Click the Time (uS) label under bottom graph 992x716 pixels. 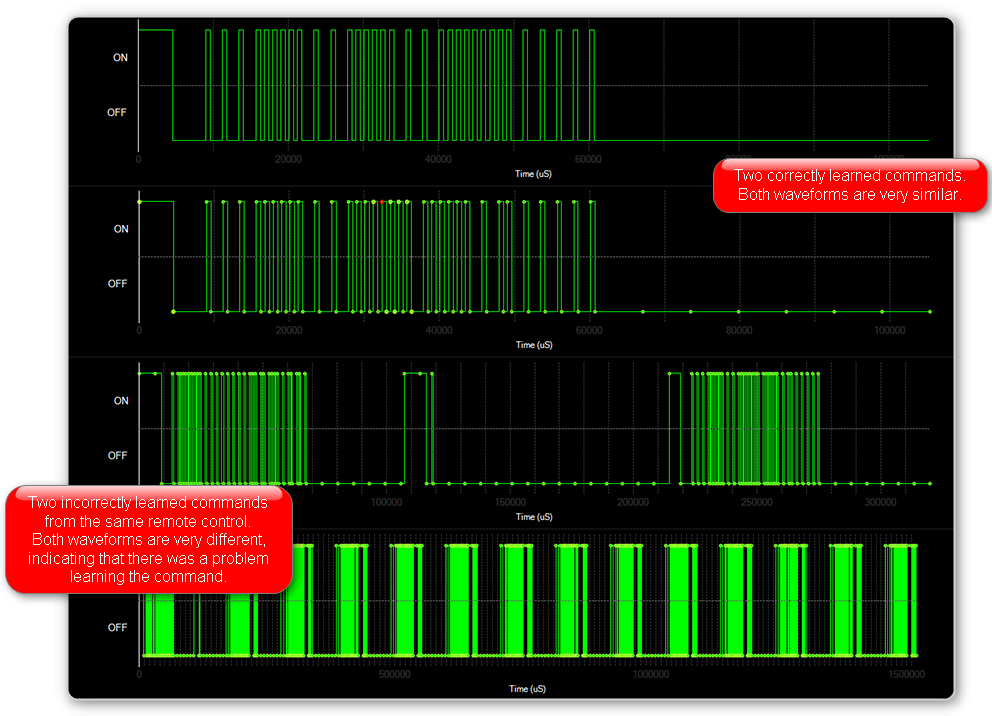coord(533,689)
